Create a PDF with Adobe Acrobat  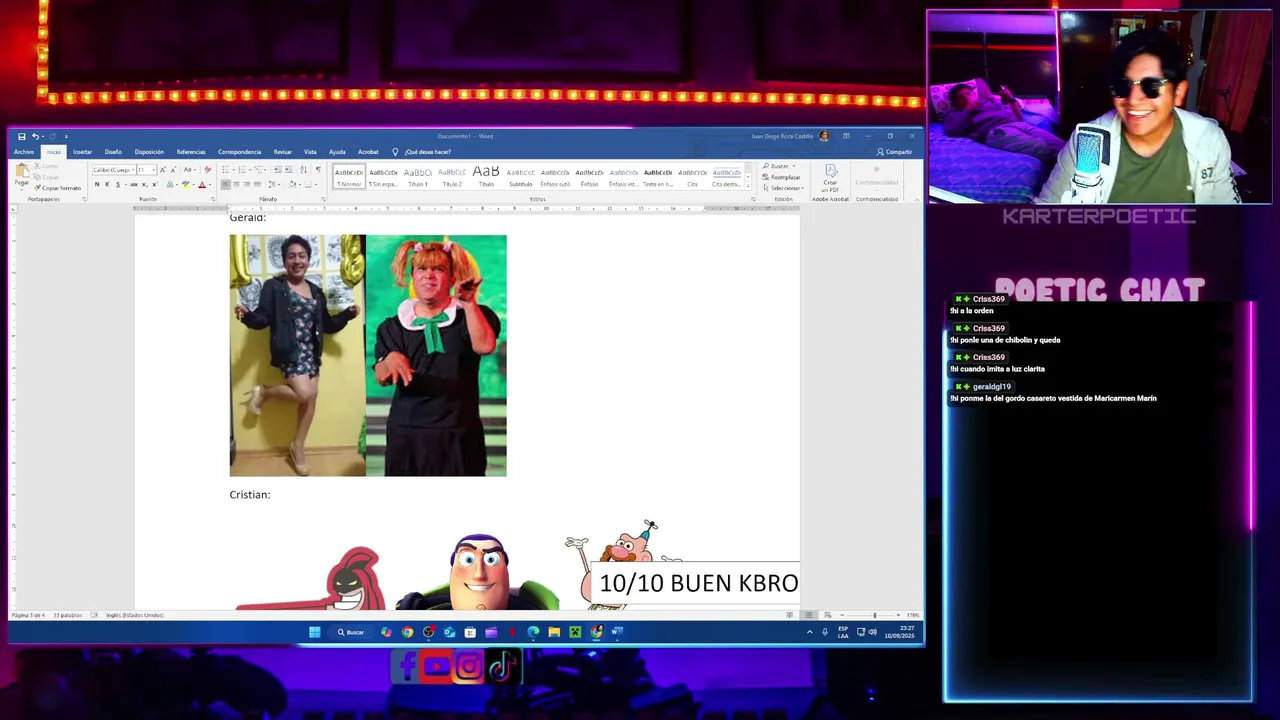[x=831, y=178]
